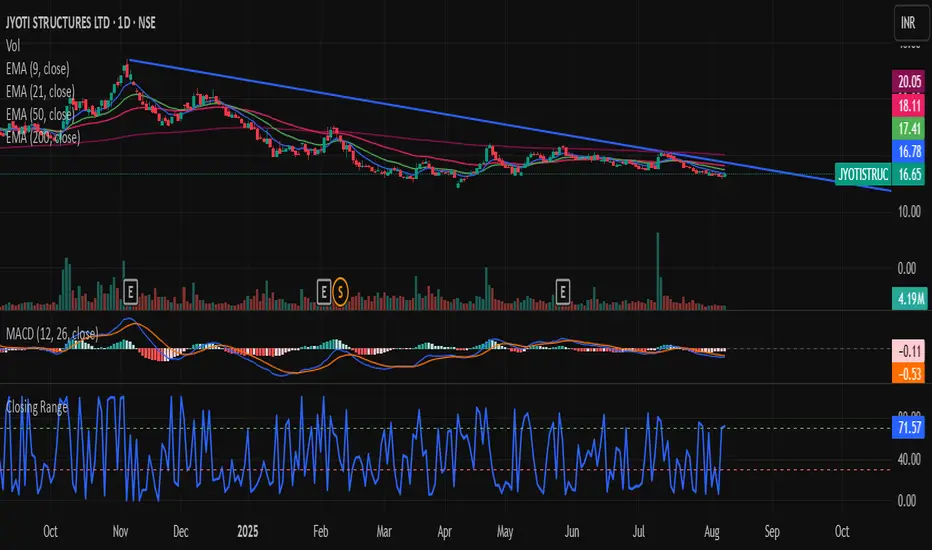The image size is (932, 550).
Task: Open the late May earnings E marker
Action: coord(563,292)
